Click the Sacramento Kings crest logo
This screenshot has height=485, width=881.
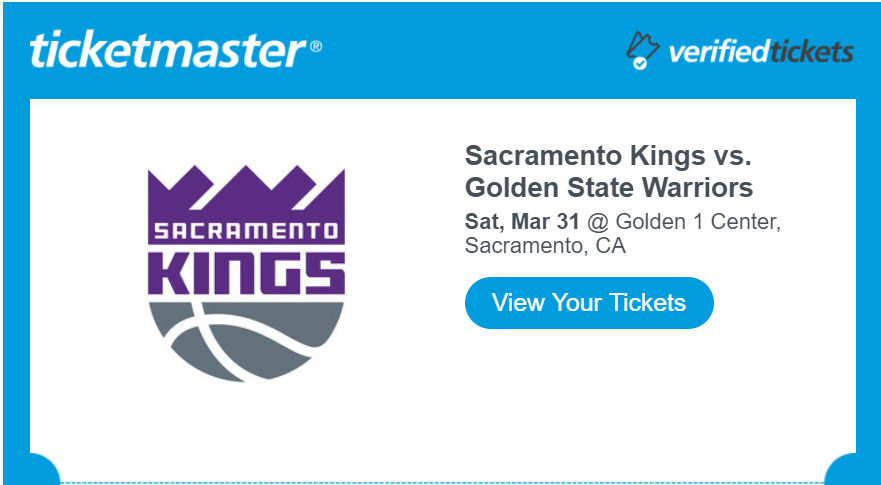[246, 274]
